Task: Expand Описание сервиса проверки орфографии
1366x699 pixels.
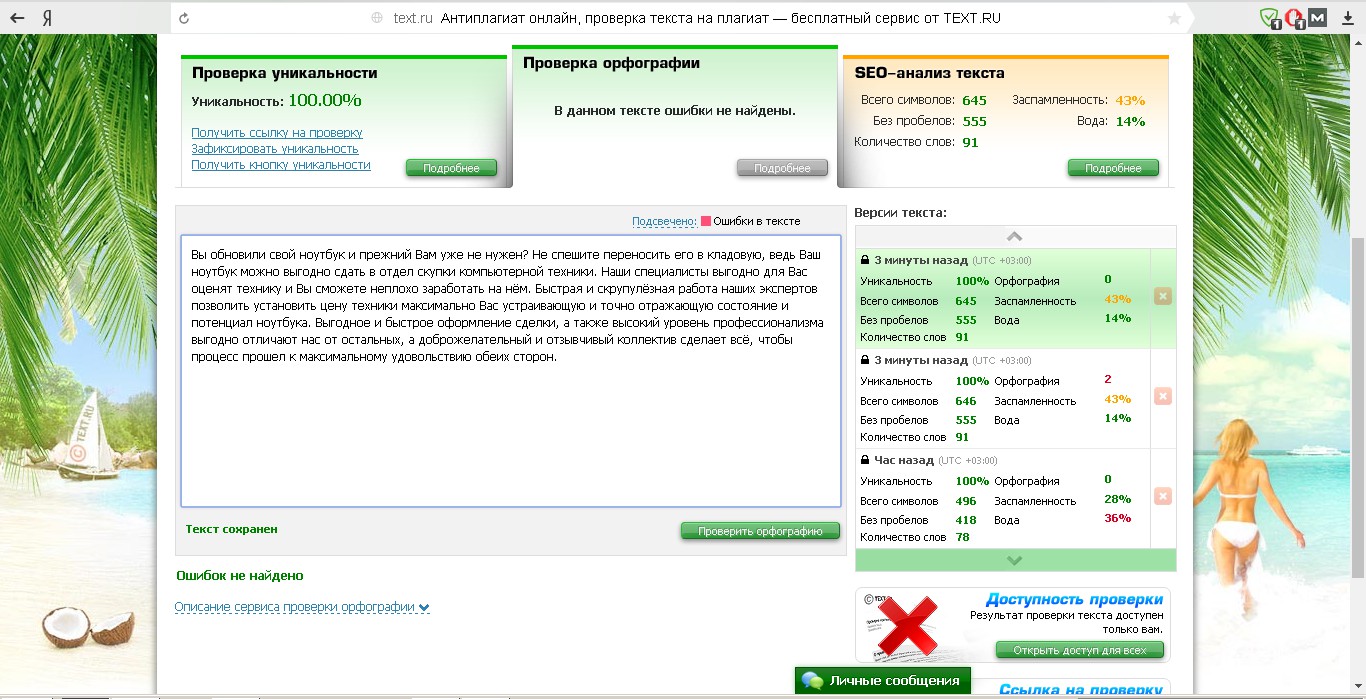Action: pos(302,607)
